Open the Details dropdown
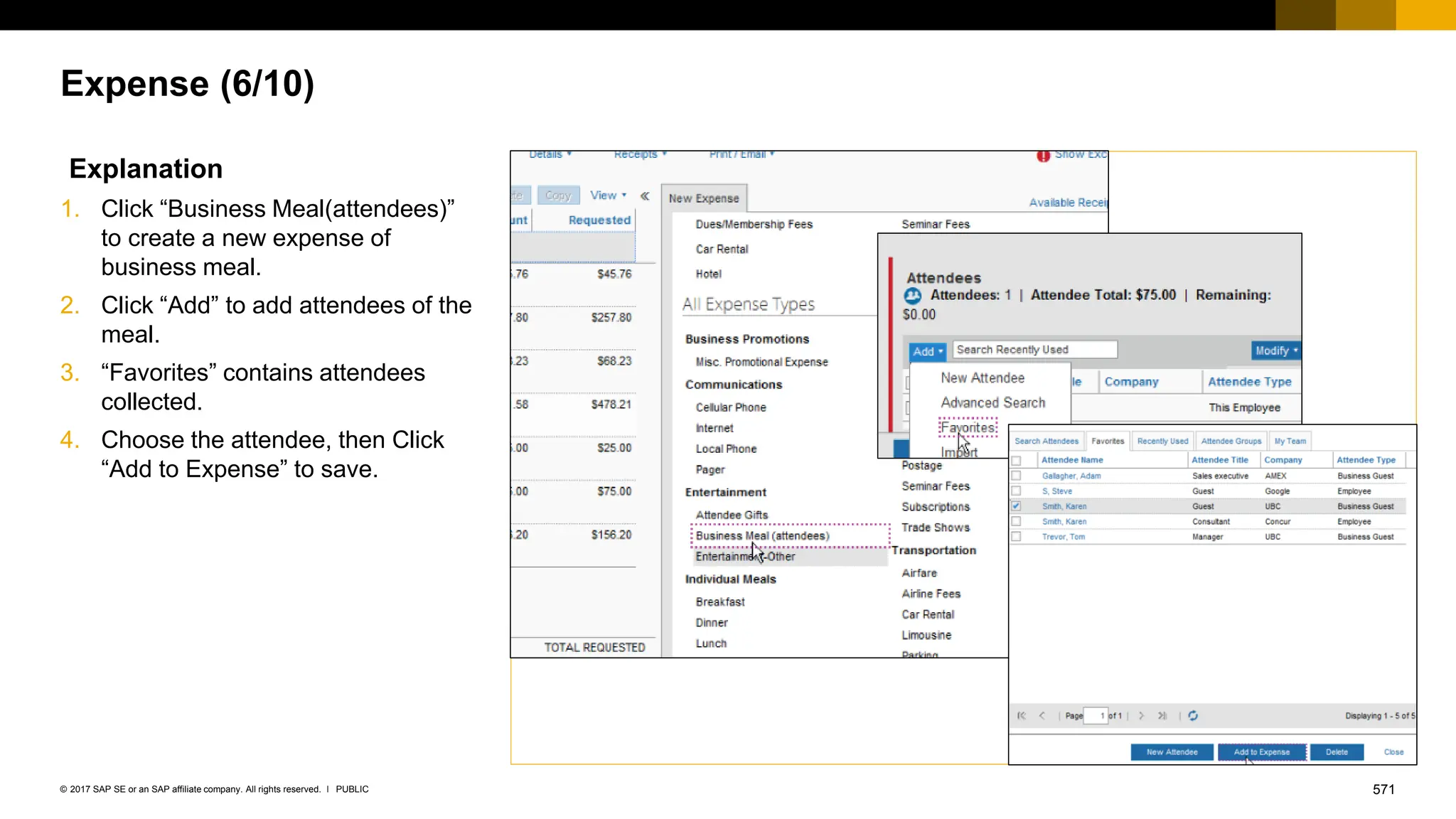1456x819 pixels. tap(550, 154)
